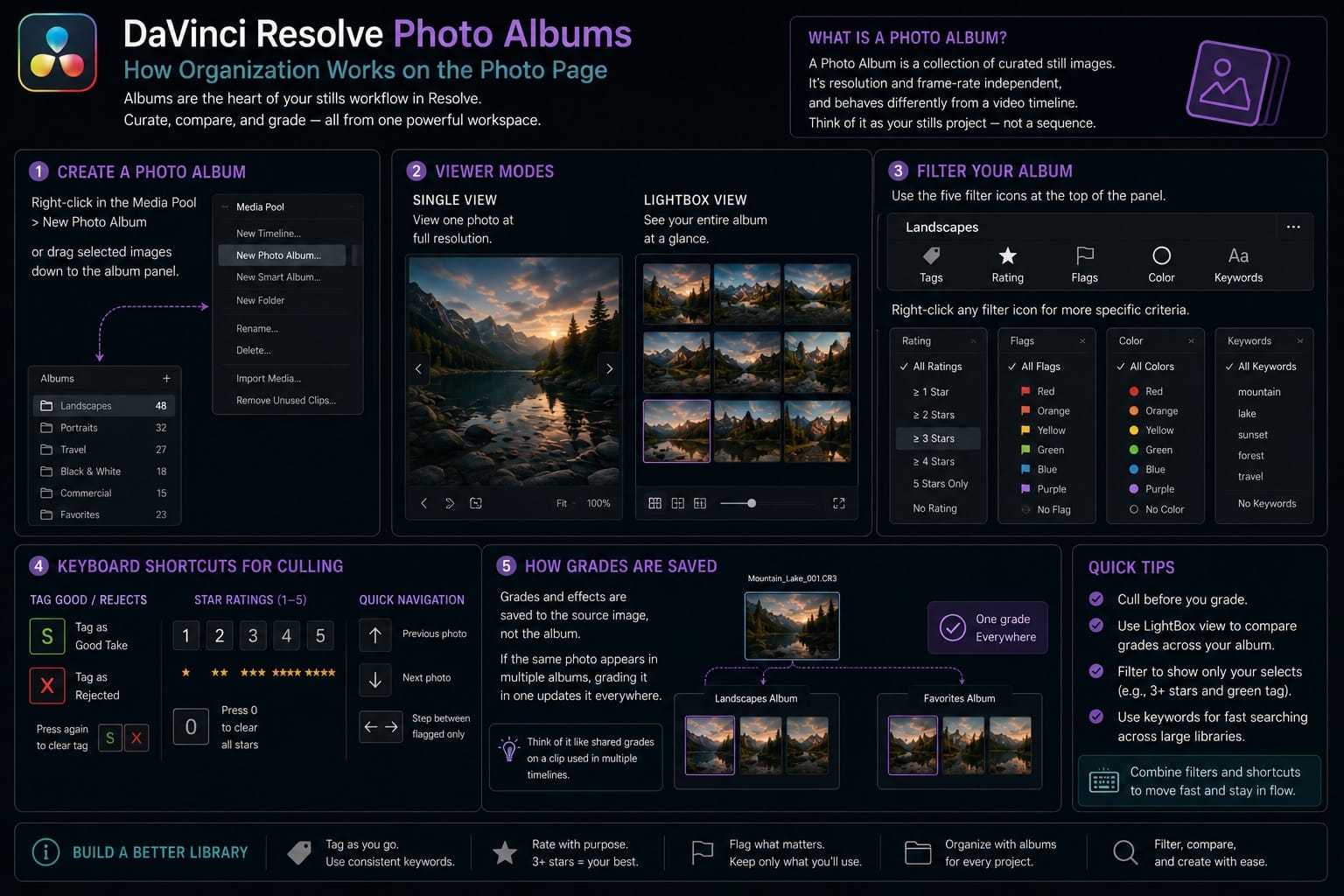Viewport: 1344px width, 896px height.
Task: Click the Tags filter icon
Action: pyautogui.click(x=931, y=255)
